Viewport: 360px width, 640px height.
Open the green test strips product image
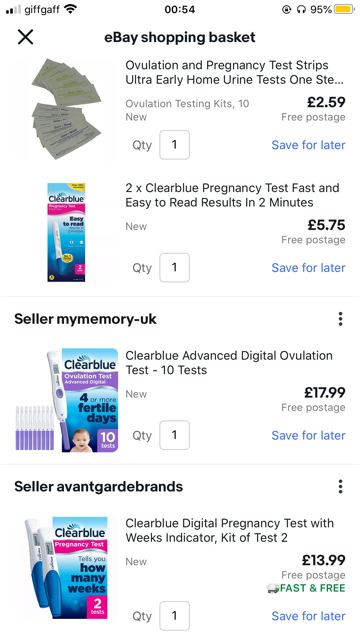pos(65,109)
